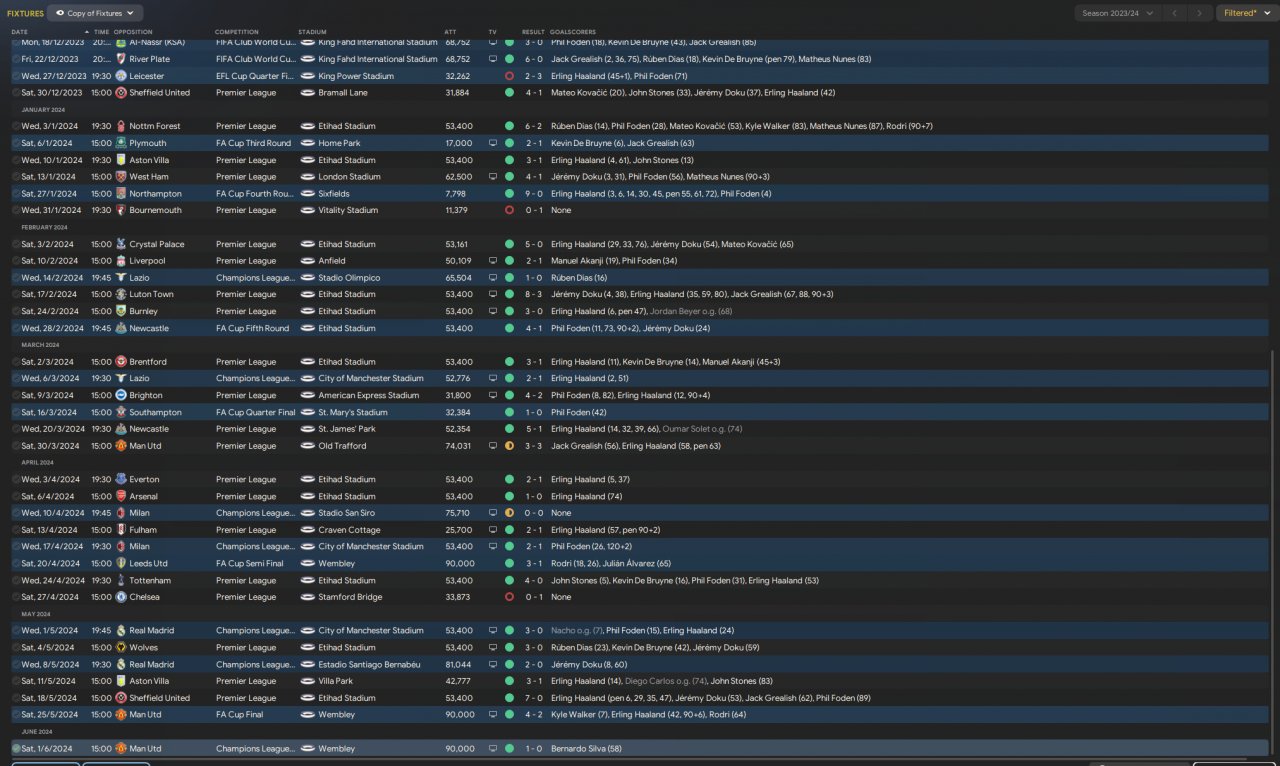This screenshot has width=1280, height=766.
Task: Click the River Plate club badge
Action: pos(121,59)
